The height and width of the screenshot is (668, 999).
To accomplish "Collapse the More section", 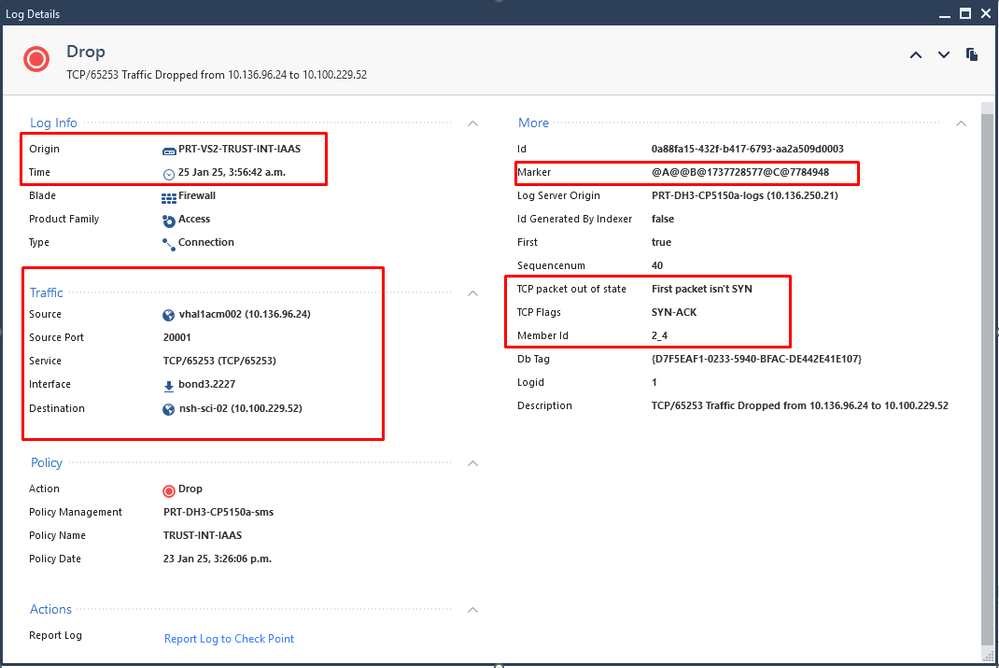I will pos(961,123).
